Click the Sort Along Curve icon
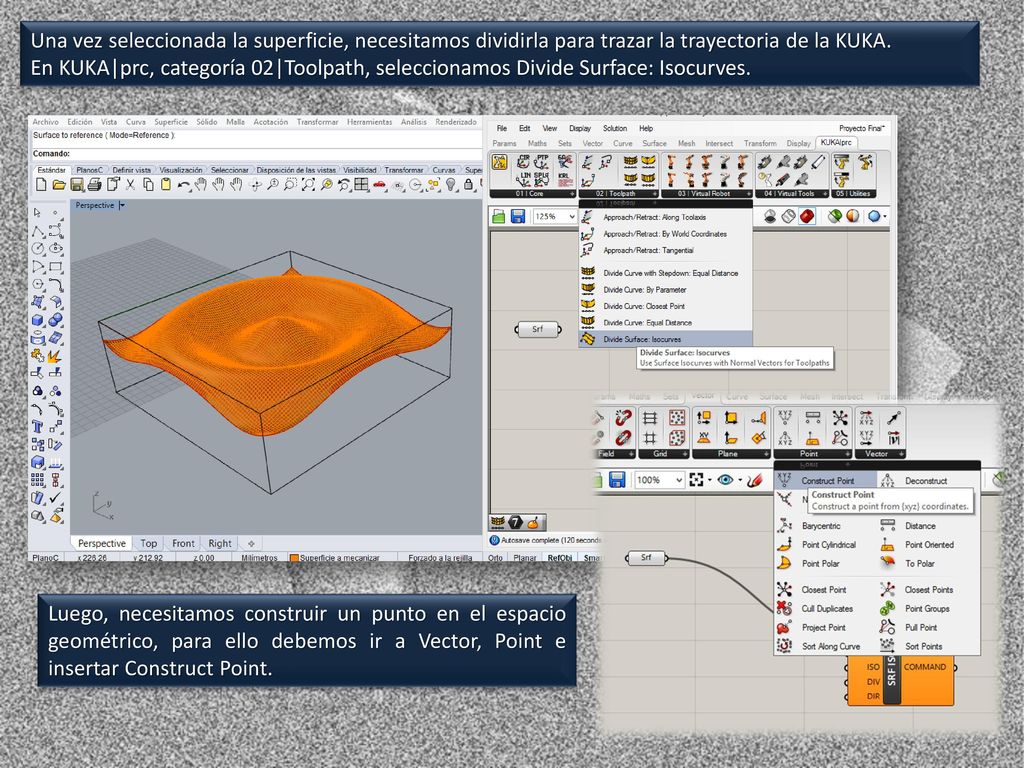Viewport: 1024px width, 768px height. [x=784, y=647]
